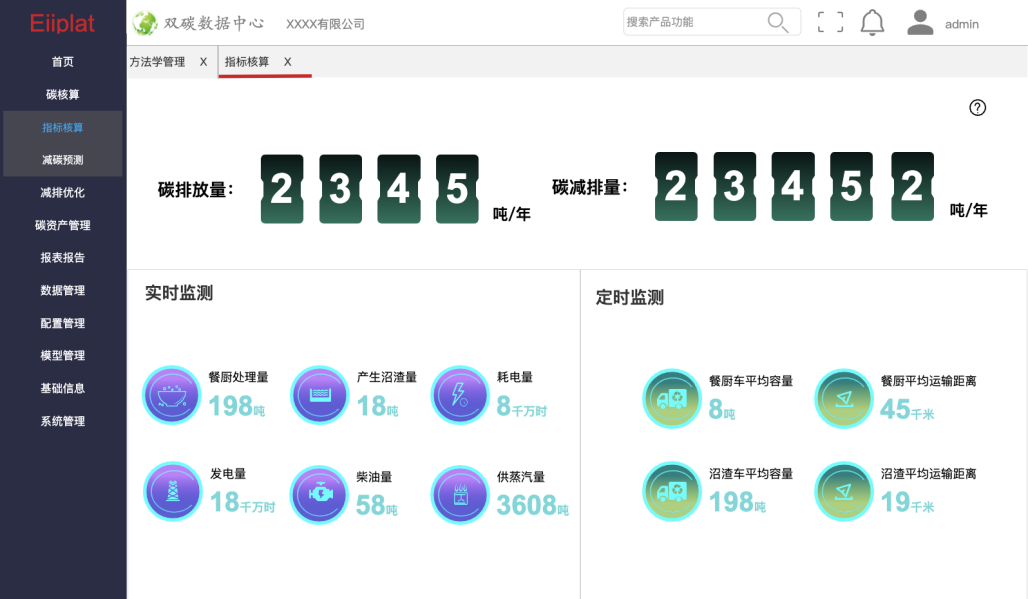Click the 产生沼渣量 tank icon
This screenshot has height=599, width=1028.
click(x=319, y=395)
